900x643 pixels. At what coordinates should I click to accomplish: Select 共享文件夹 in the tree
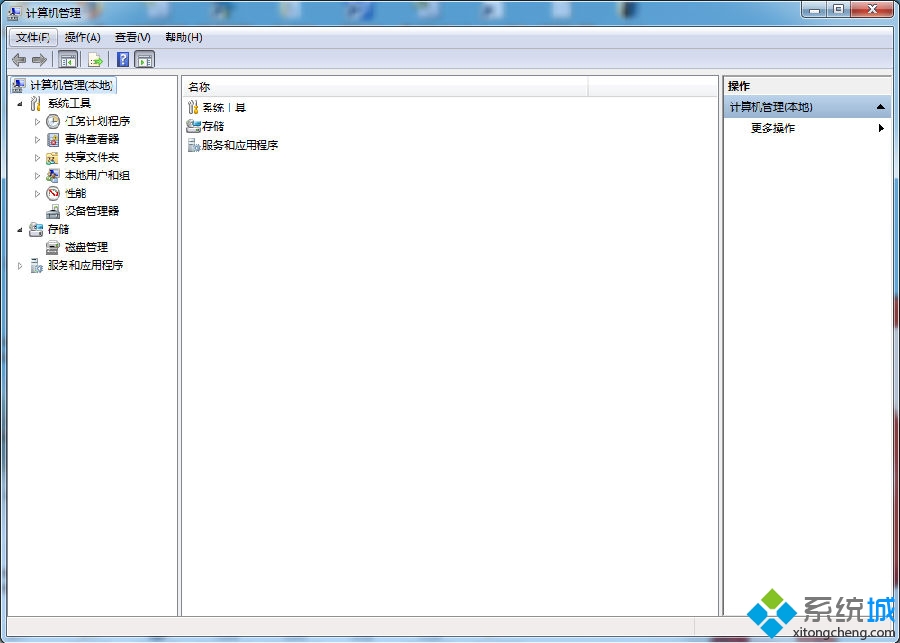(x=92, y=157)
